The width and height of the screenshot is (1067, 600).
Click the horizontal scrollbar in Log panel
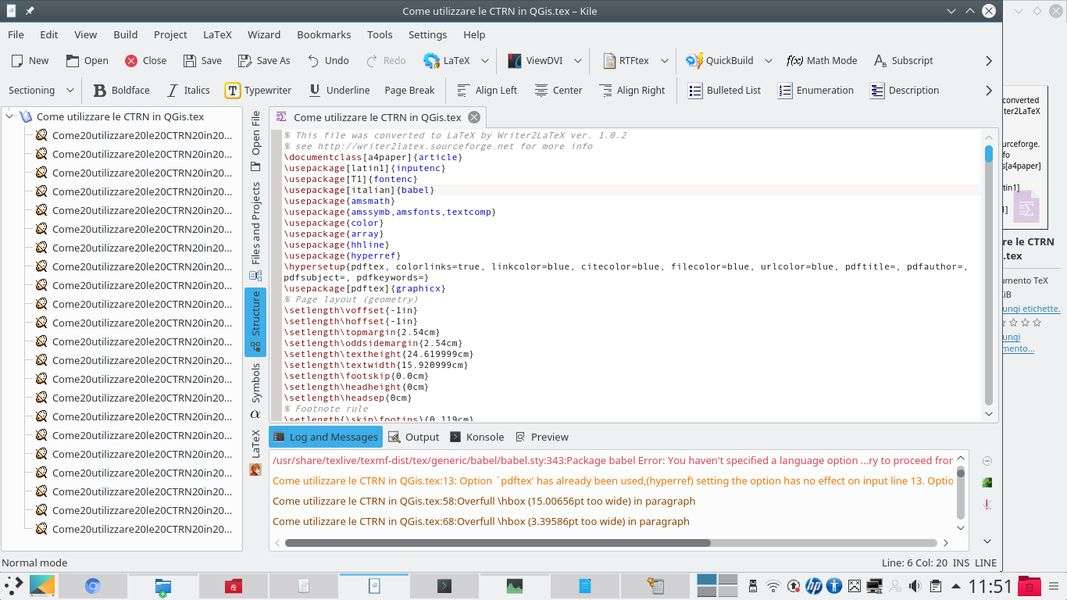(x=497, y=543)
